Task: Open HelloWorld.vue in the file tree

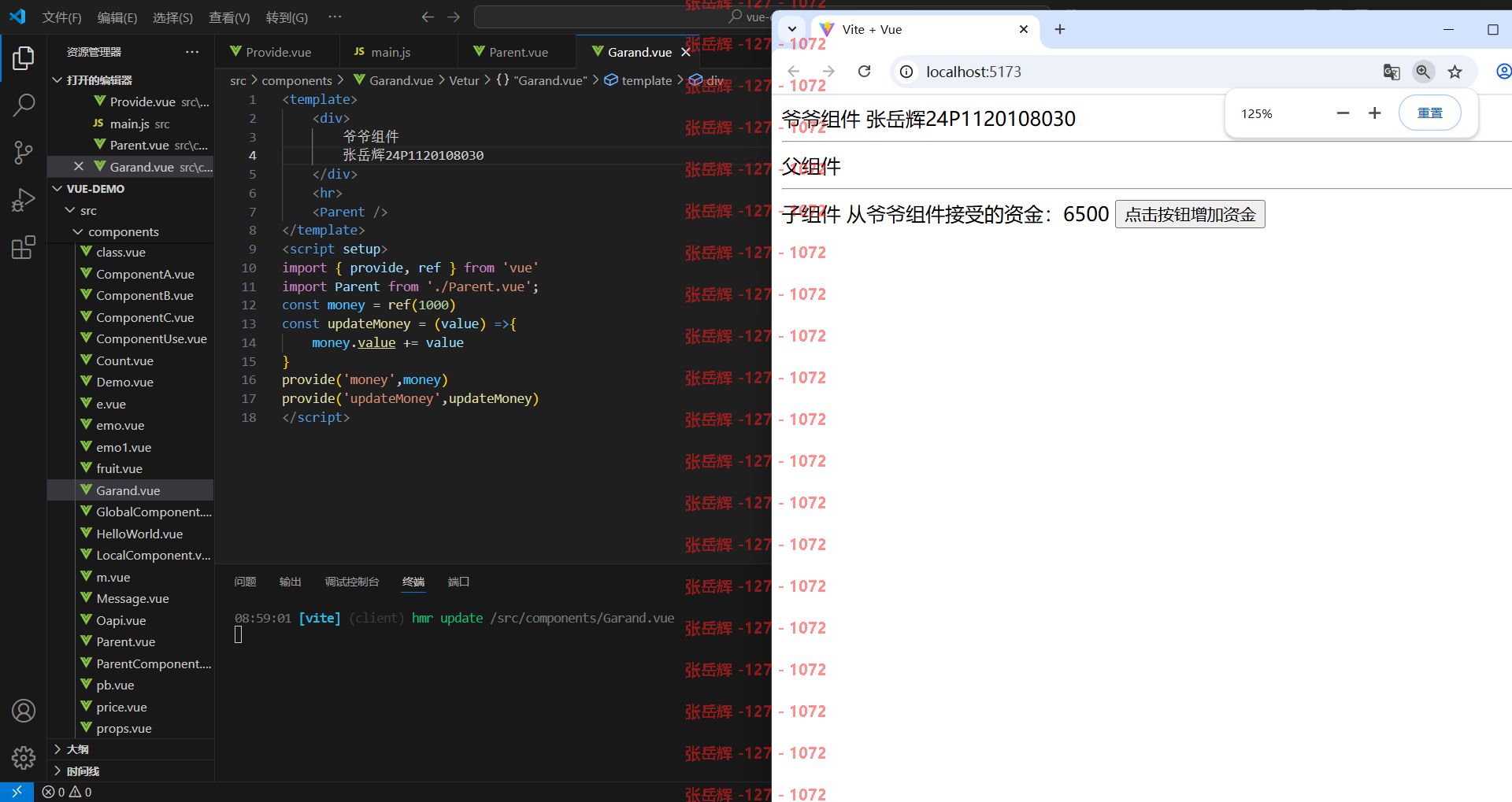Action: (x=131, y=534)
